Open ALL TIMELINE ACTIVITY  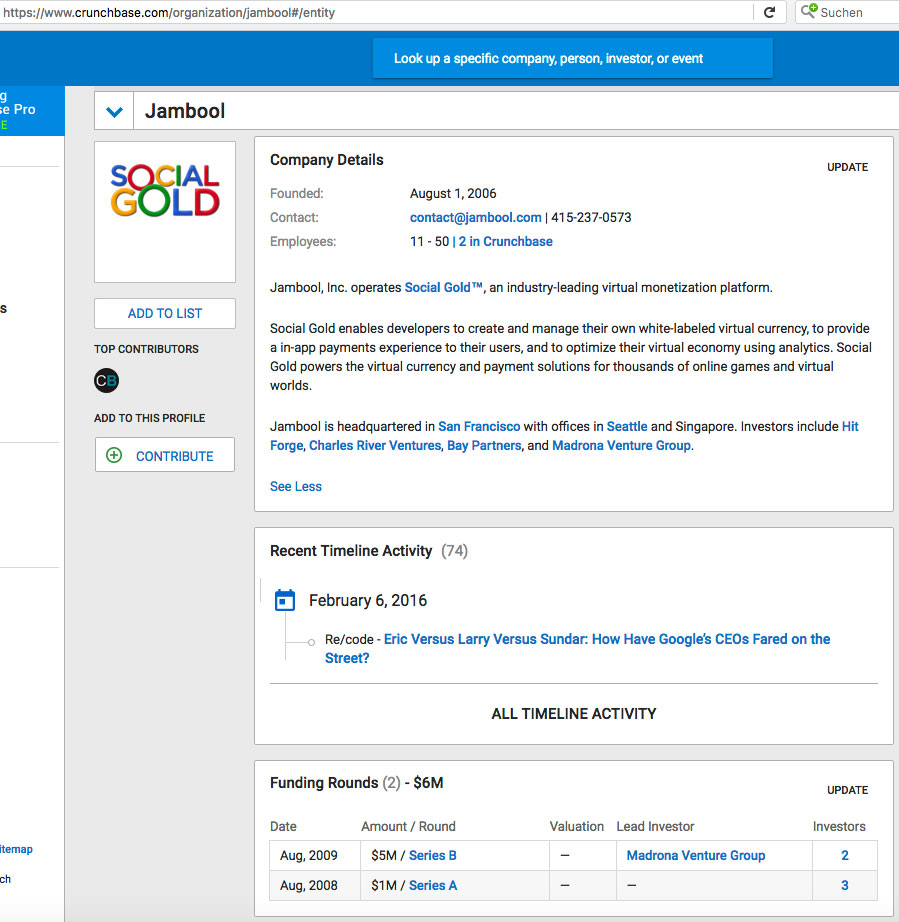[574, 714]
